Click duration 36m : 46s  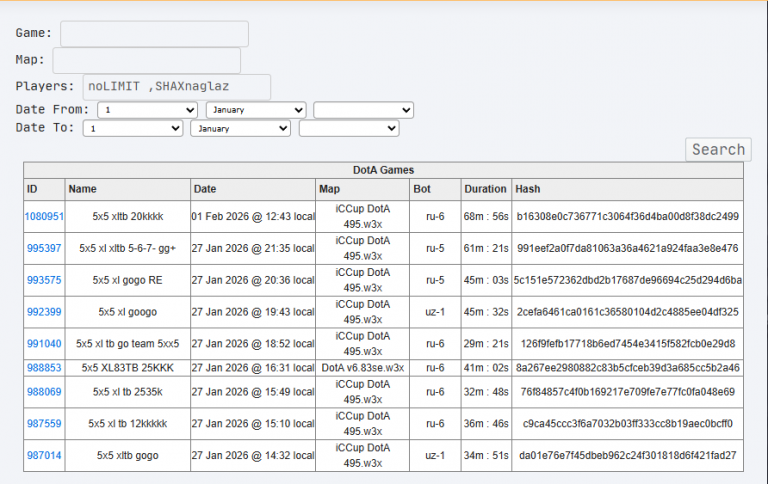486,424
